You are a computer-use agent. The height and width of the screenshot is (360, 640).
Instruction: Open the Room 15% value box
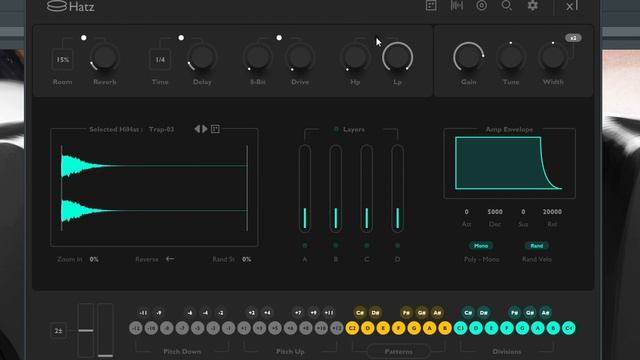tap(62, 60)
